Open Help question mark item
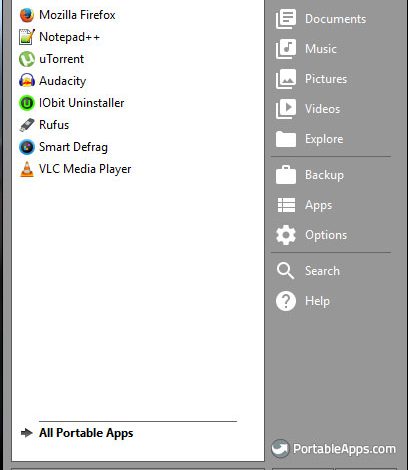 (x=303, y=301)
